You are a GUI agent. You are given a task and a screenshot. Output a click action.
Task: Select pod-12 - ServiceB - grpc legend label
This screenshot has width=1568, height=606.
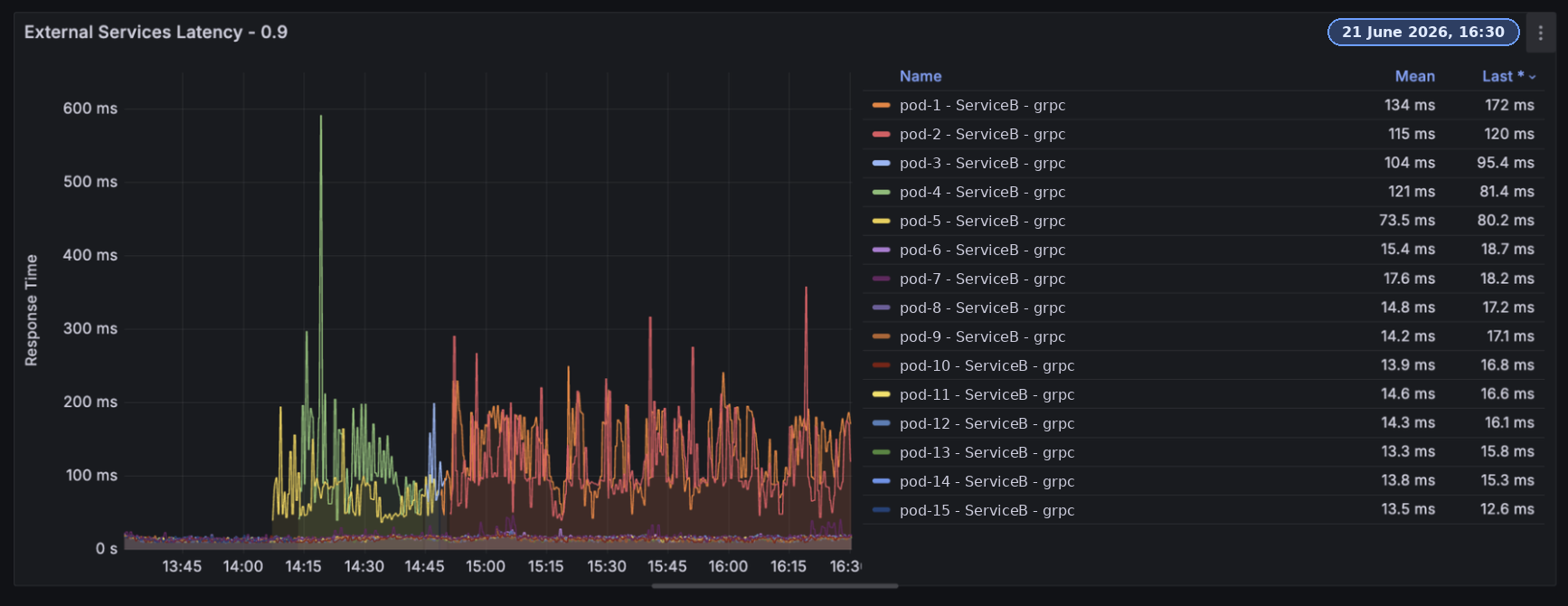pyautogui.click(x=987, y=424)
